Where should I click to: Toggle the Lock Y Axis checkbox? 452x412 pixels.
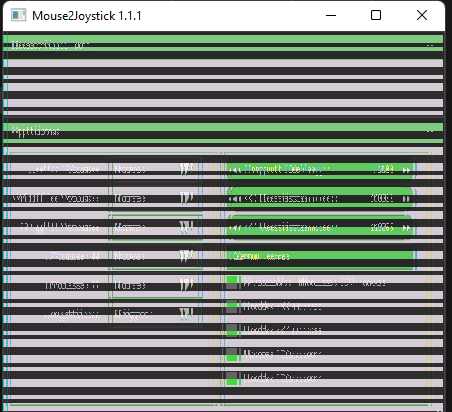(232, 330)
